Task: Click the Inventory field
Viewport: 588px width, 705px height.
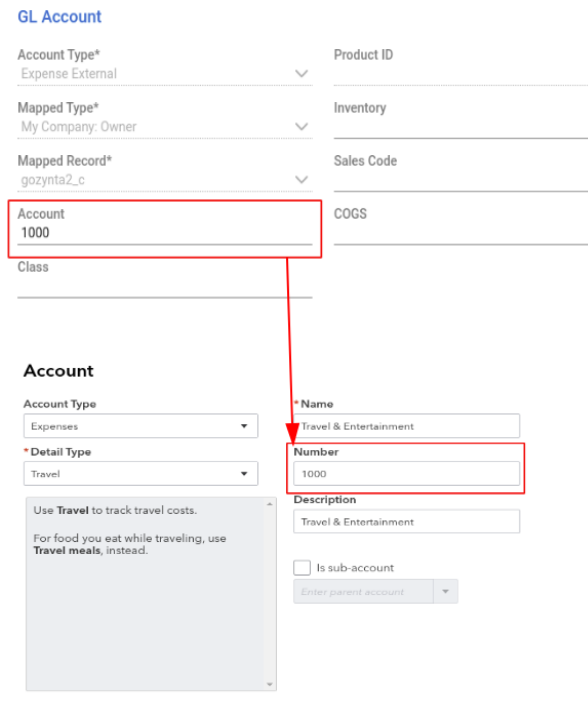Action: tap(461, 127)
